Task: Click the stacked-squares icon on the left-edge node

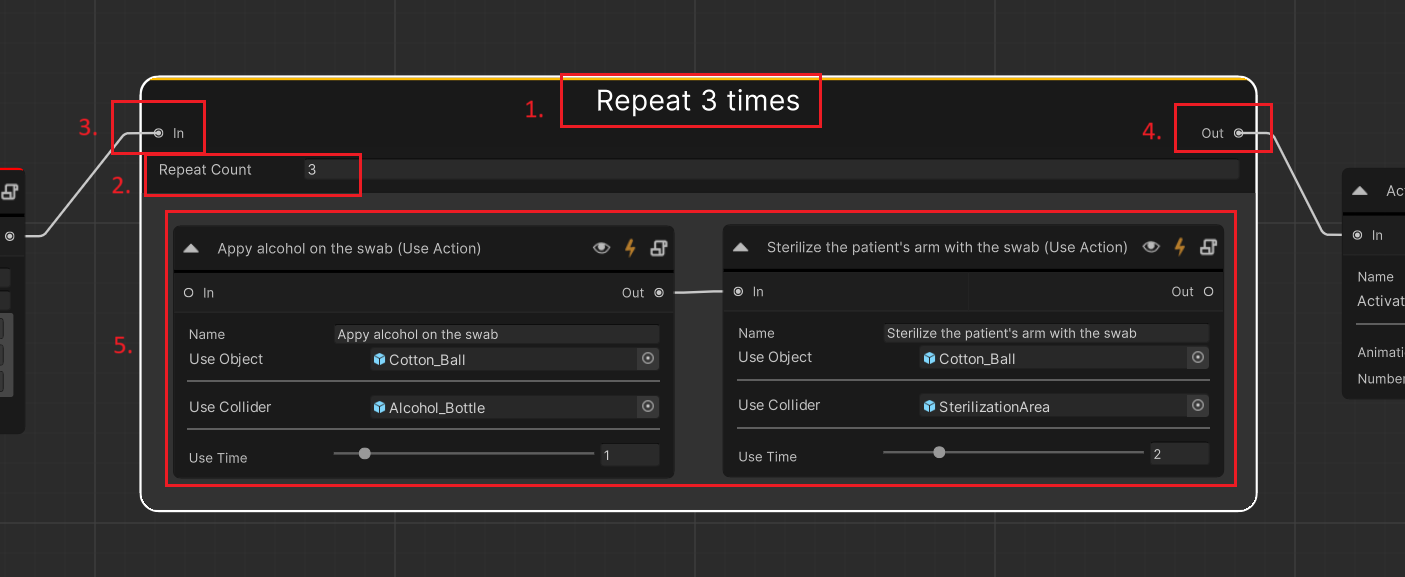Action: pyautogui.click(x=10, y=192)
